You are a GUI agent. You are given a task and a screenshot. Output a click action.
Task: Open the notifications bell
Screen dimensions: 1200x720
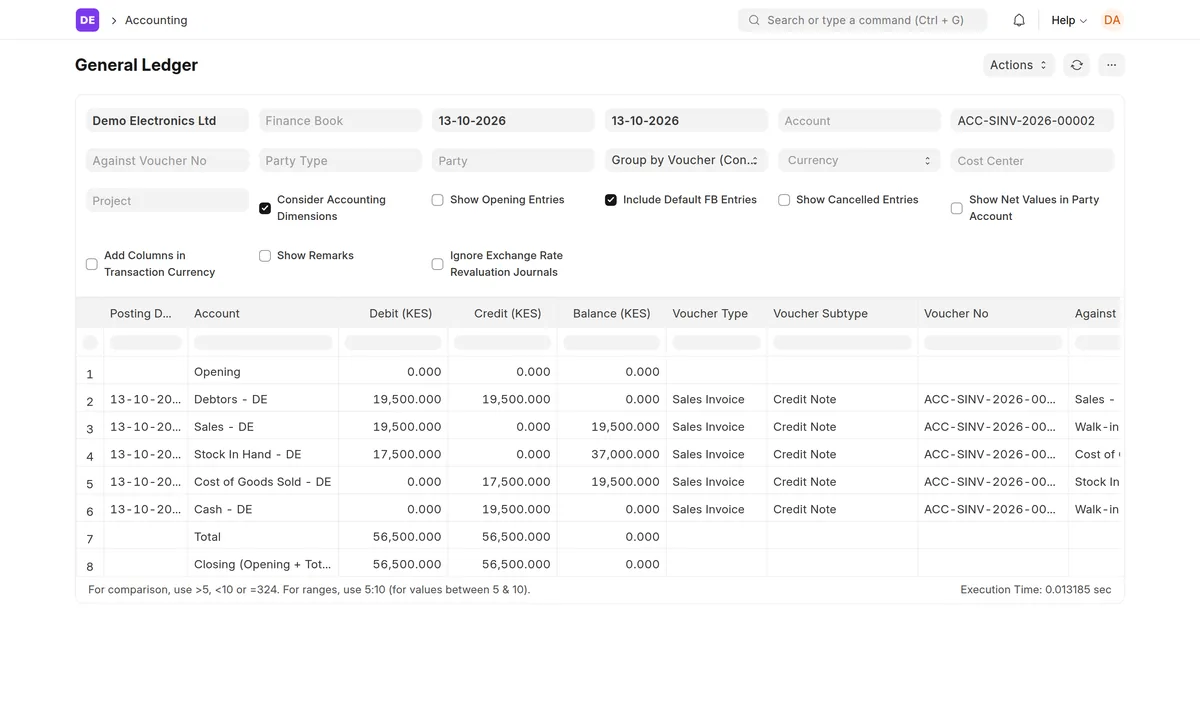(1019, 20)
